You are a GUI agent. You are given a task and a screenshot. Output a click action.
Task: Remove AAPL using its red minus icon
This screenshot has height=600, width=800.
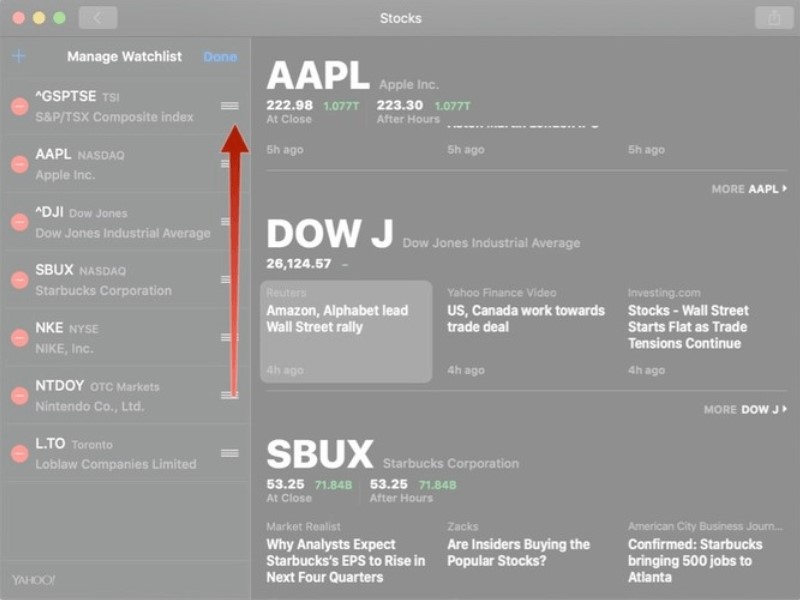[x=19, y=164]
